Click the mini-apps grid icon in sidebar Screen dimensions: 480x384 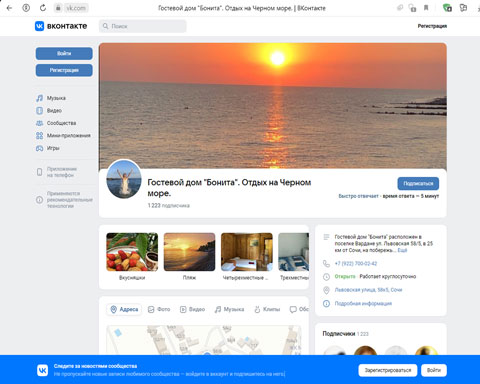pos(39,135)
